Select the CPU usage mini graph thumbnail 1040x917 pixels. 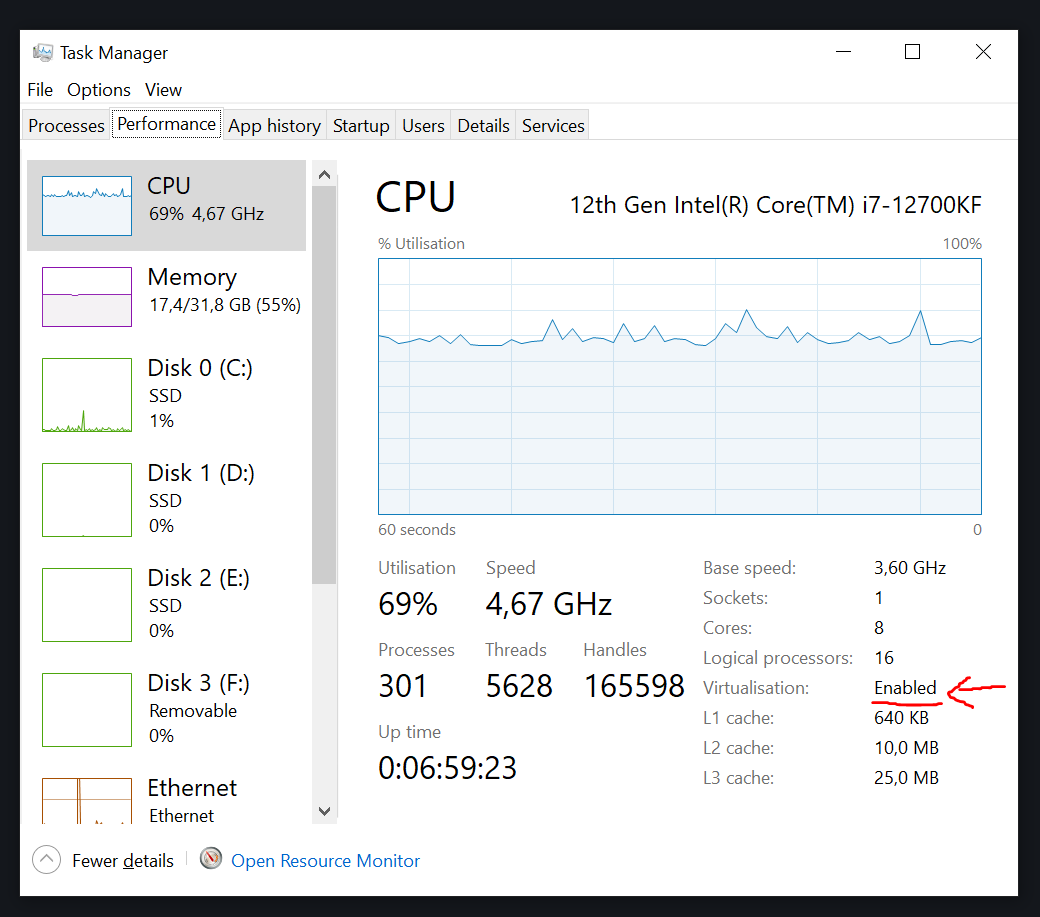[87, 206]
